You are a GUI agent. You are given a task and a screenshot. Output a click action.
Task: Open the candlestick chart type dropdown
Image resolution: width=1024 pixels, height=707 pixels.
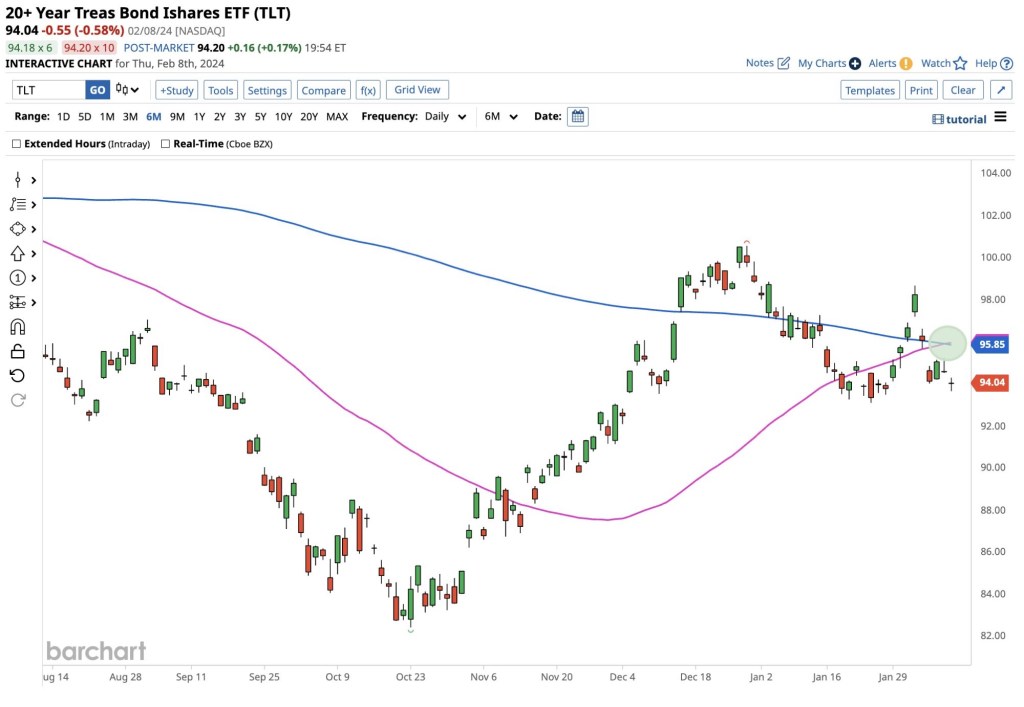pyautogui.click(x=128, y=90)
